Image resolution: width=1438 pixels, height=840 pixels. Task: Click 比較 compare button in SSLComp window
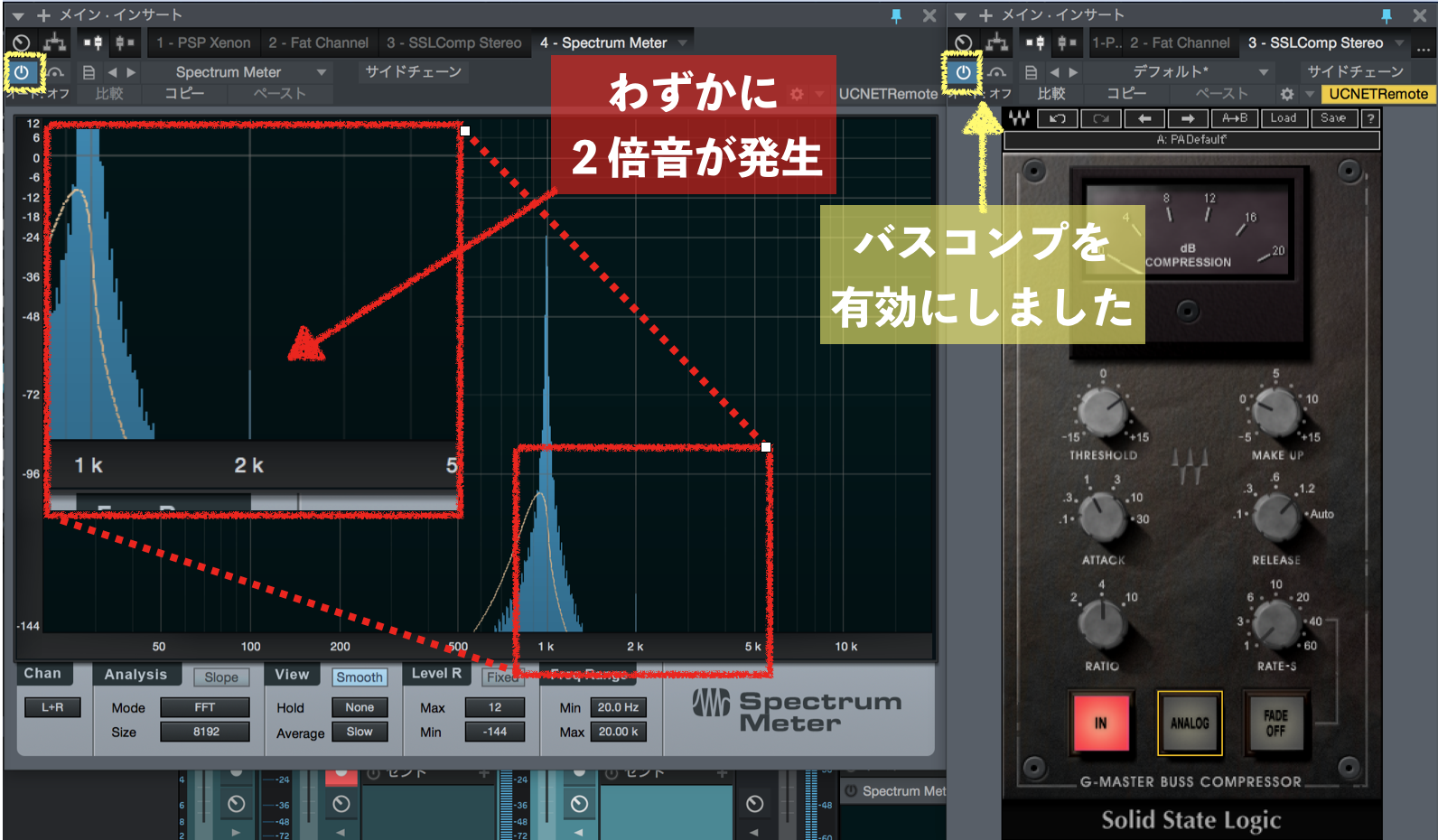(1051, 94)
